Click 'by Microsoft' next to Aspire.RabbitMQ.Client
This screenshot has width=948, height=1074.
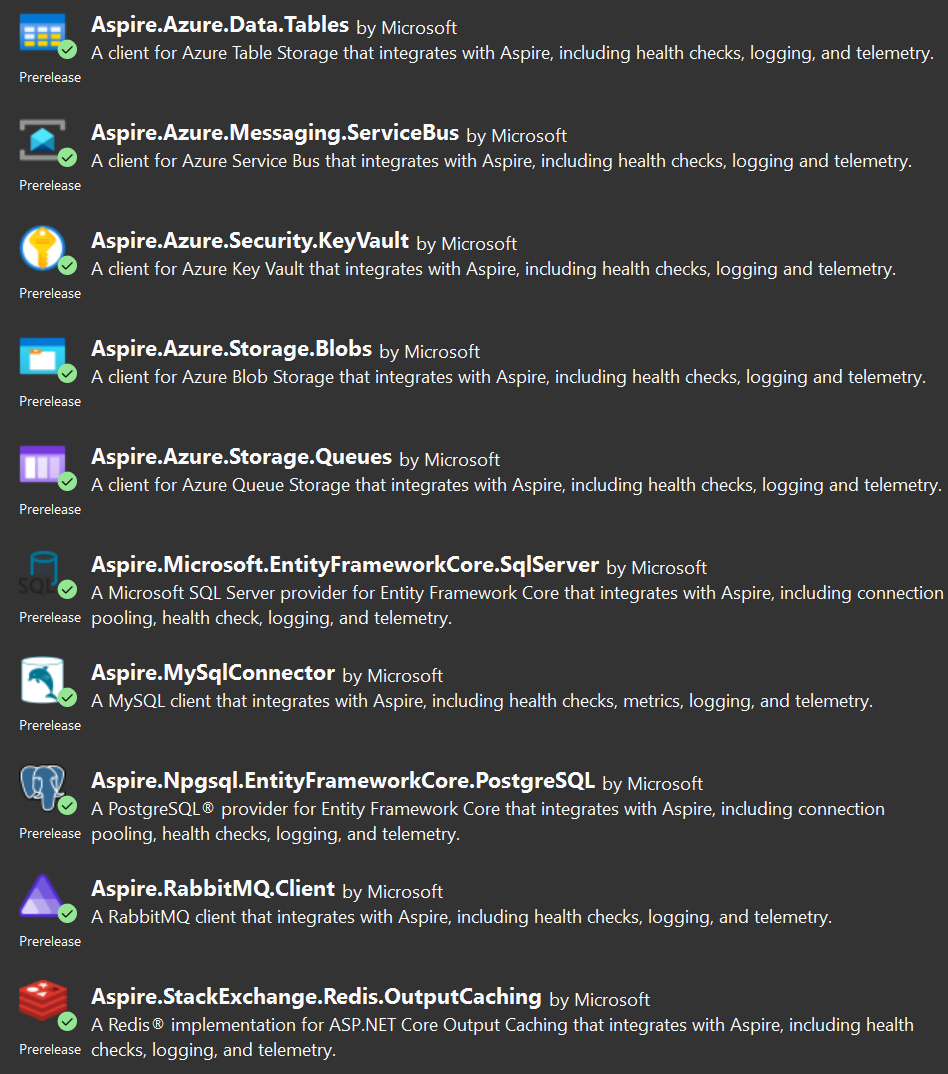pyautogui.click(x=392, y=892)
